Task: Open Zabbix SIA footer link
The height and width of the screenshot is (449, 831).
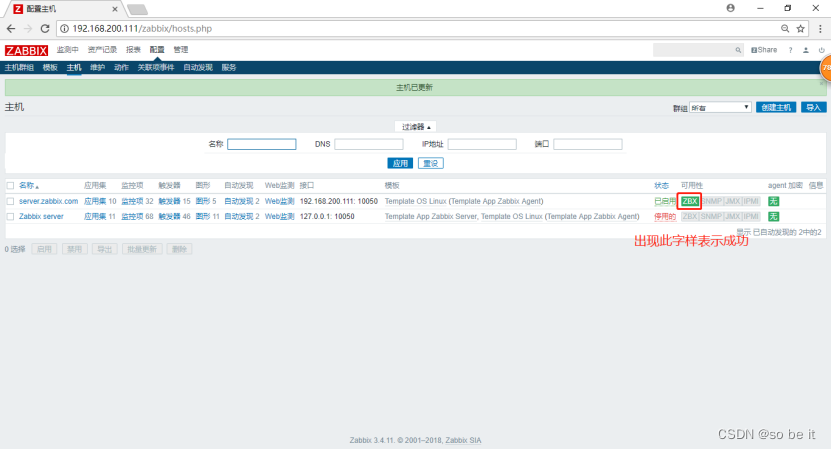Action: (x=463, y=440)
